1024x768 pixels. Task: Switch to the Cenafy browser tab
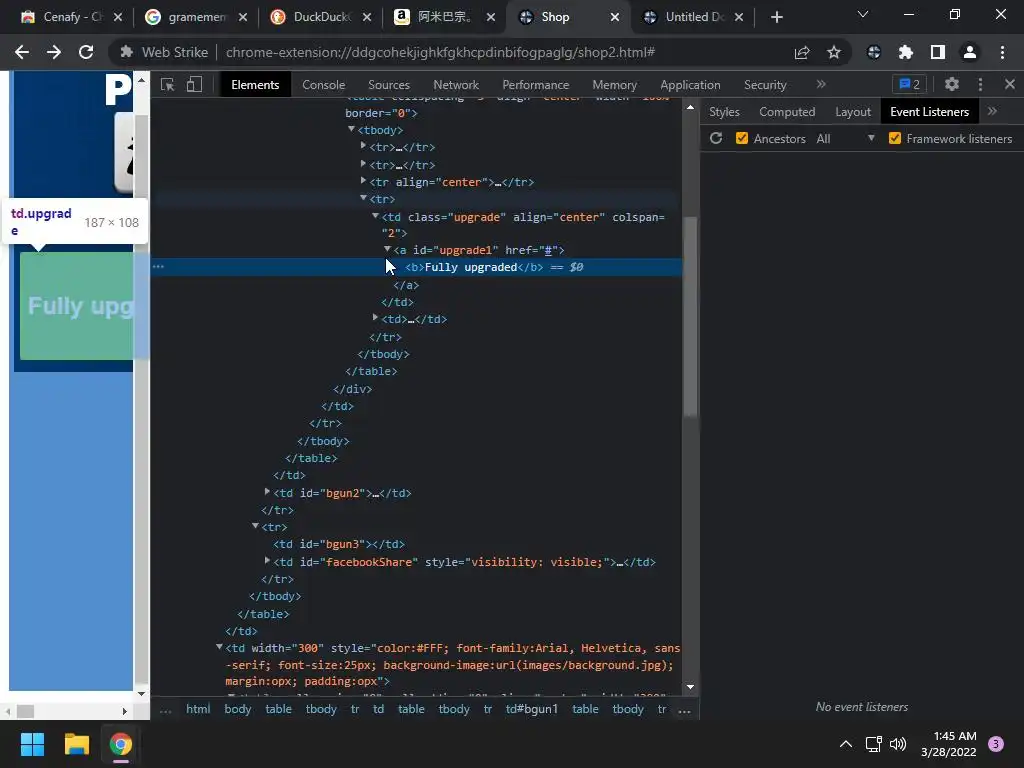(71, 17)
